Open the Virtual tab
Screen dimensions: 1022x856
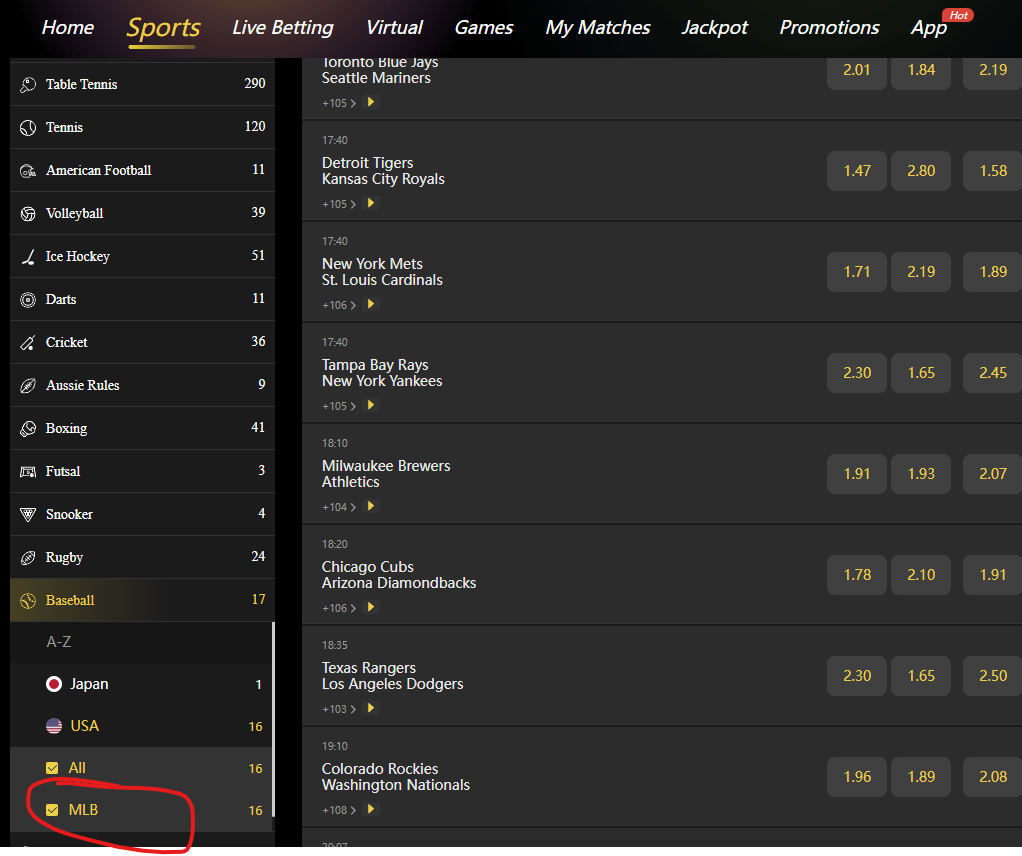[x=394, y=27]
